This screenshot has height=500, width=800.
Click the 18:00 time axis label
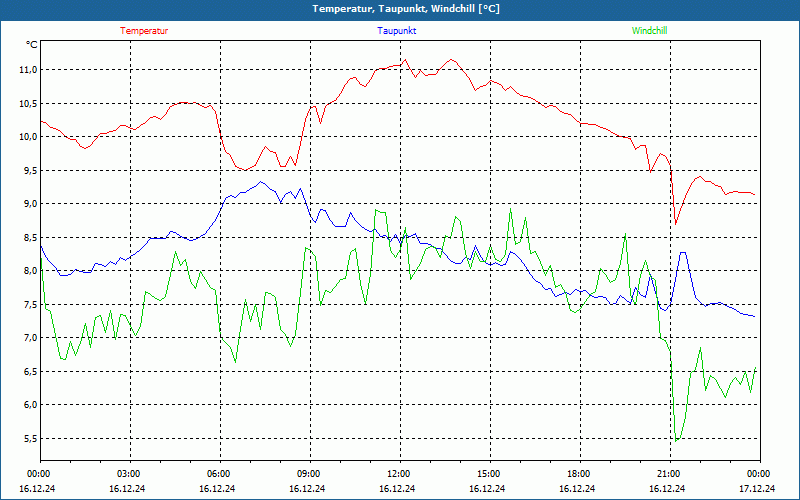pyautogui.click(x=580, y=474)
